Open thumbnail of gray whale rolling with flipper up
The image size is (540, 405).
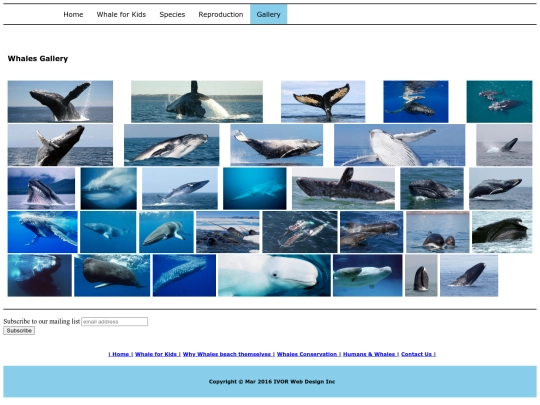click(x=343, y=188)
